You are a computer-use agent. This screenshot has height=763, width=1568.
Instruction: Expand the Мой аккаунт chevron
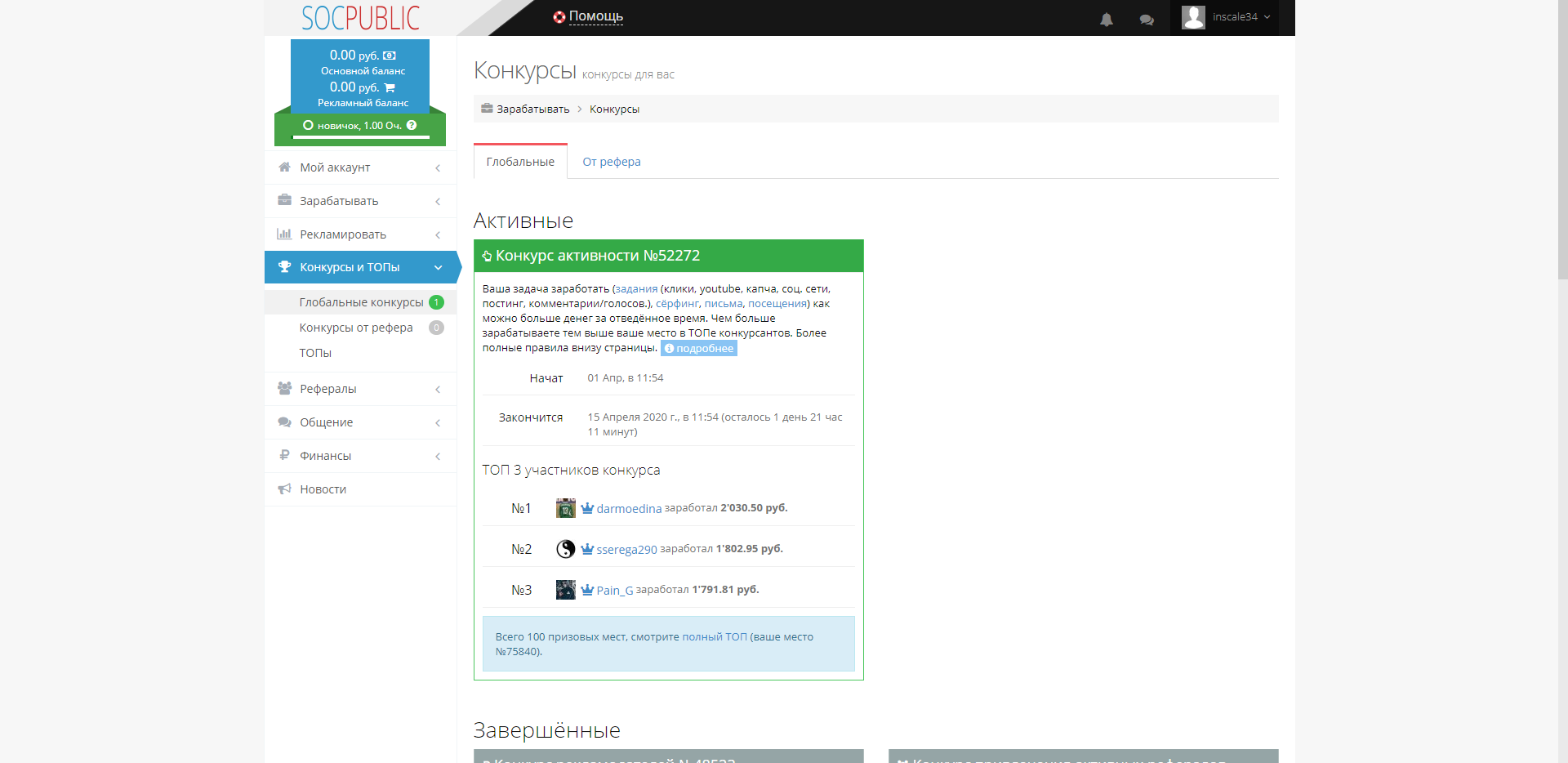point(439,167)
